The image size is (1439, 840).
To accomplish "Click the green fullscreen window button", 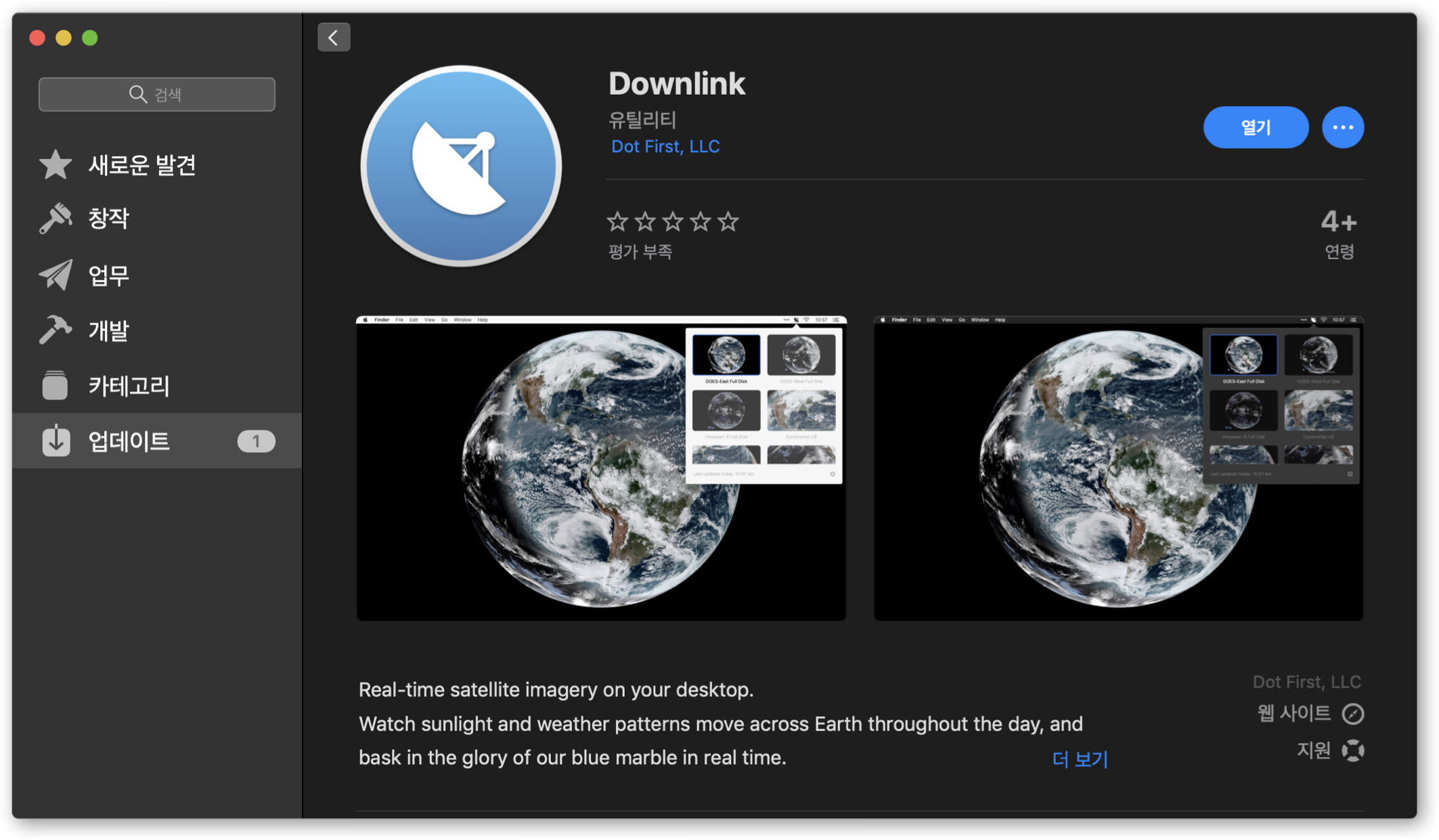I will (x=90, y=38).
